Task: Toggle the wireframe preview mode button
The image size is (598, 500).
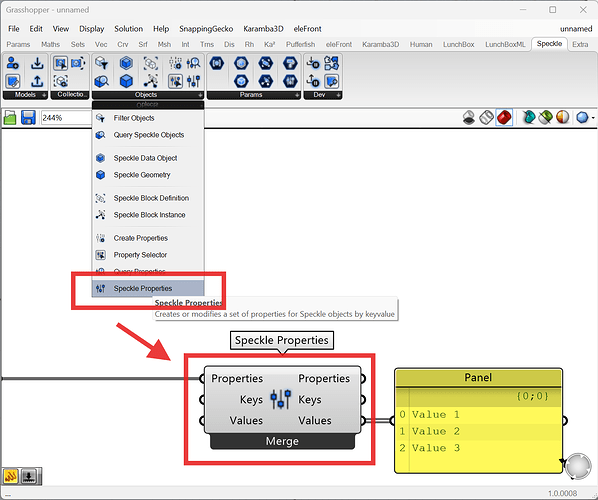Action: pyautogui.click(x=486, y=117)
